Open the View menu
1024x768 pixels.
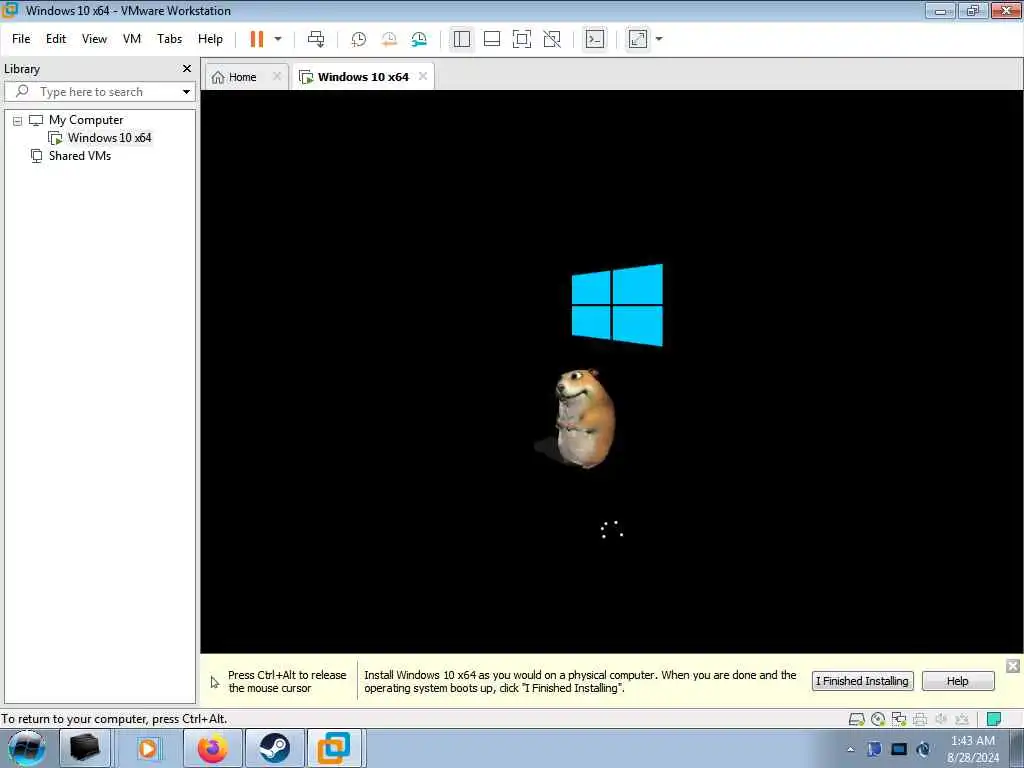point(94,39)
